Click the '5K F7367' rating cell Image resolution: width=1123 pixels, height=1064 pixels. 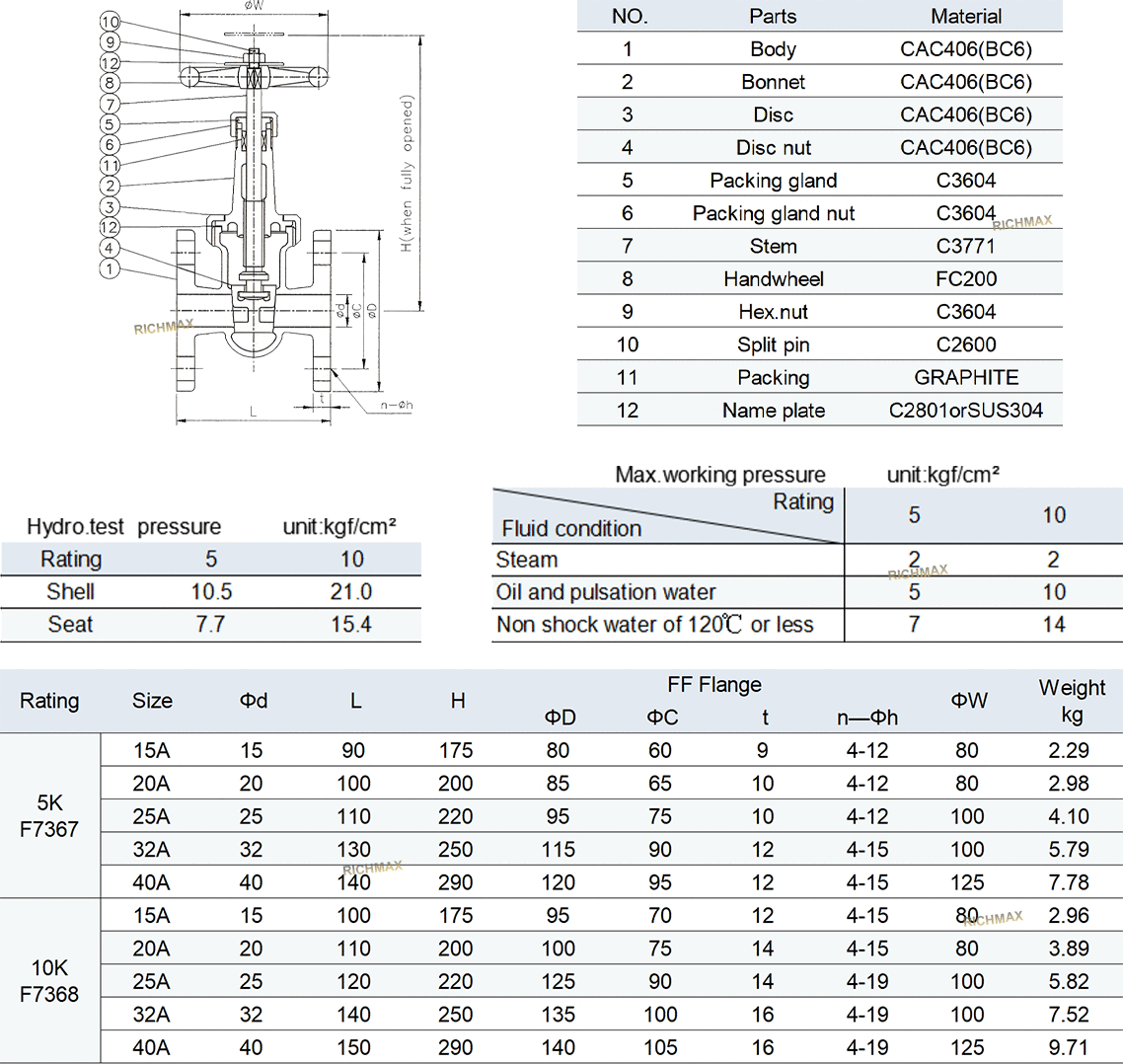click(x=49, y=816)
